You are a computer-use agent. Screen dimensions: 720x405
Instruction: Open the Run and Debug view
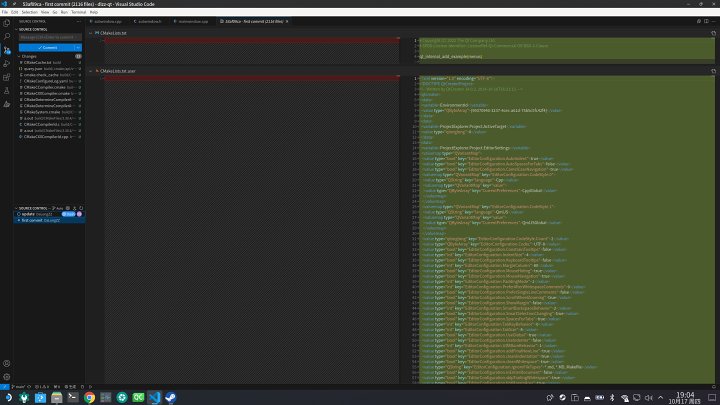[6, 63]
